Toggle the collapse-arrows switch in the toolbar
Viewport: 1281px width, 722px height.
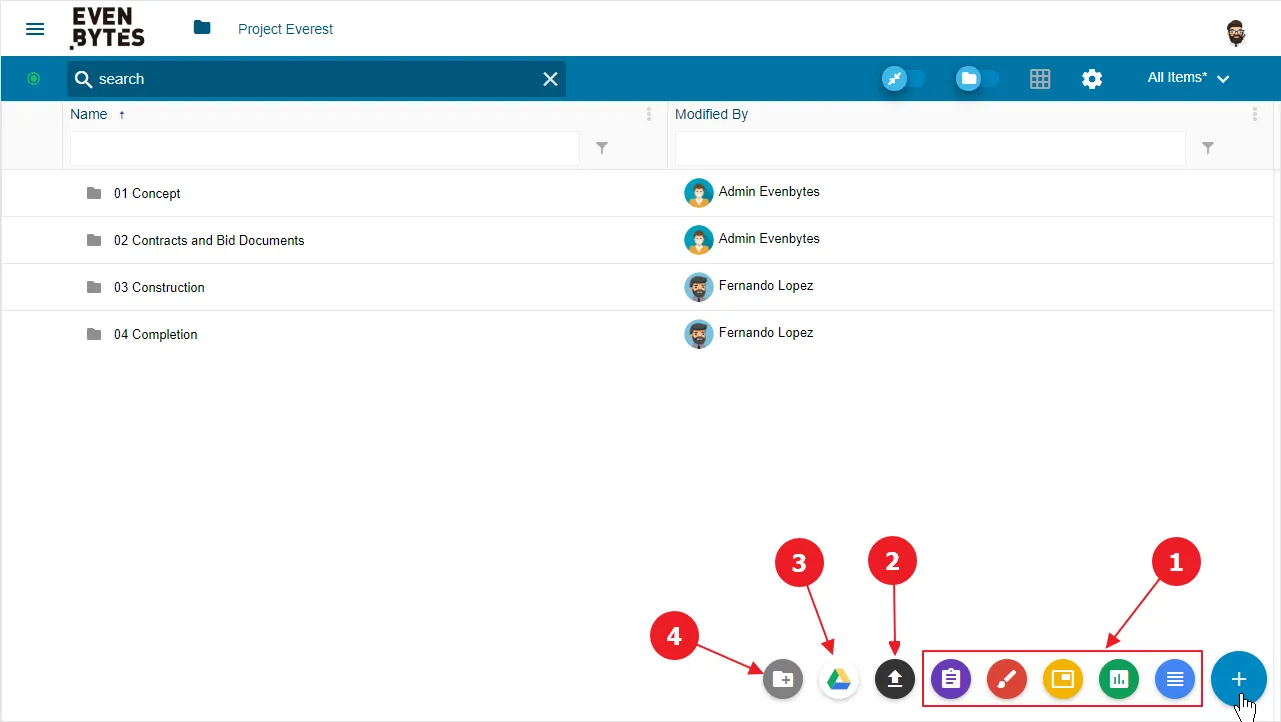pos(903,78)
